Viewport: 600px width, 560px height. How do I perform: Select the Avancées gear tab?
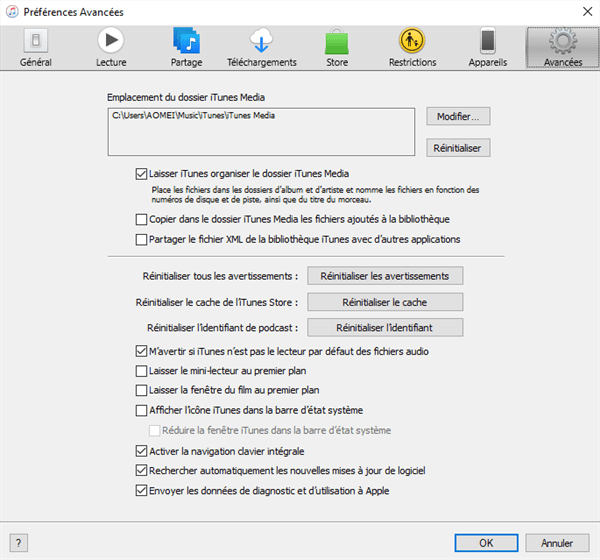point(563,48)
